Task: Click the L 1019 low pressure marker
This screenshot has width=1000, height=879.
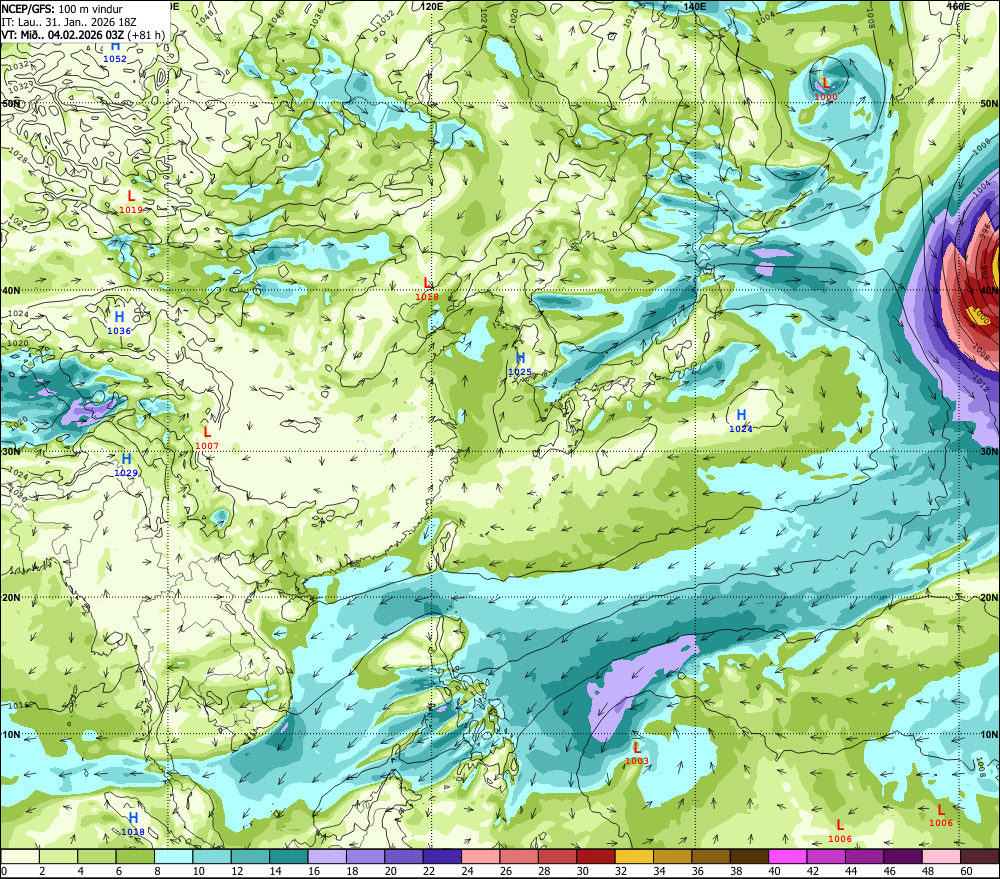Action: tap(131, 202)
